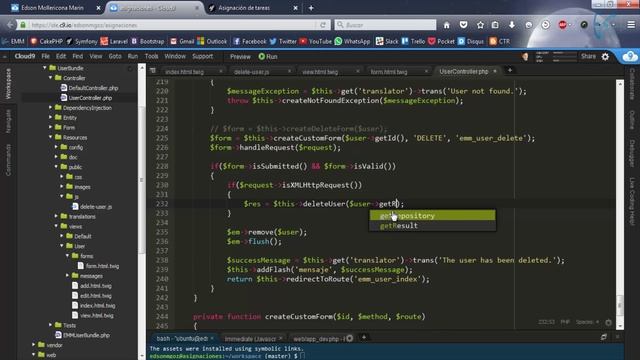Open the Firefox hamburger menu
The height and width of the screenshot is (360, 640).
[631, 25]
